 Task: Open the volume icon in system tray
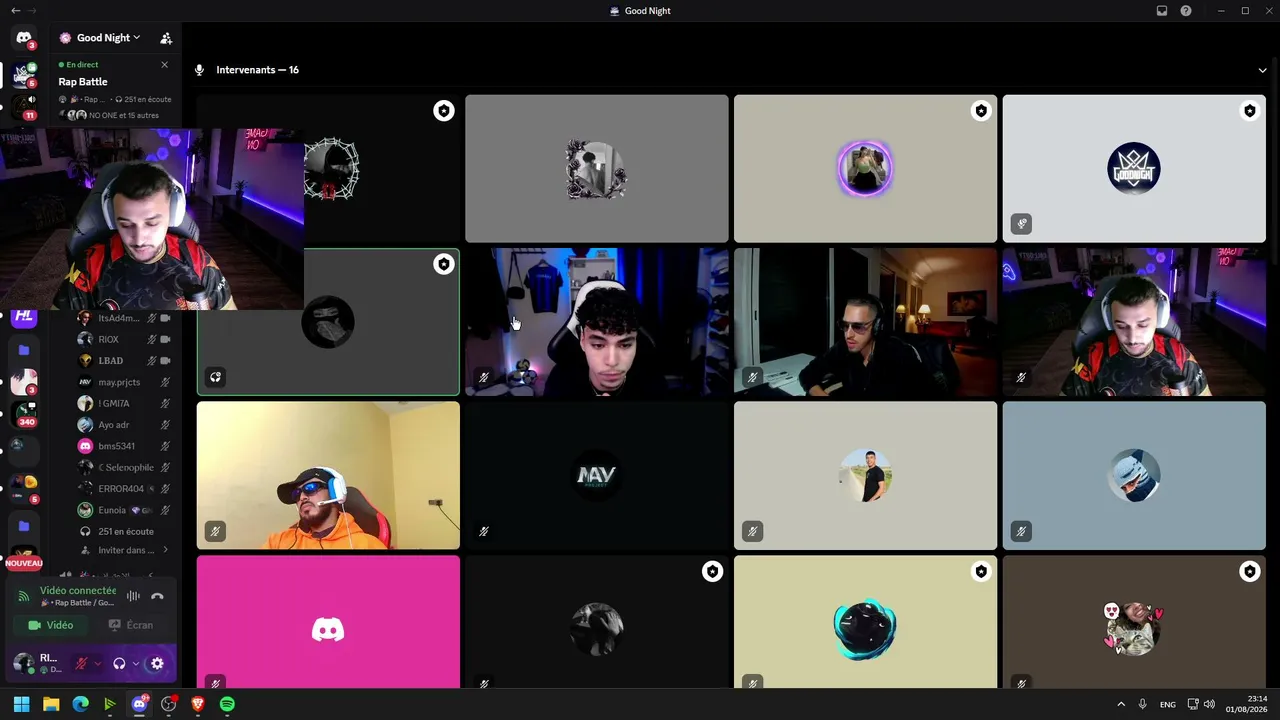(1209, 704)
